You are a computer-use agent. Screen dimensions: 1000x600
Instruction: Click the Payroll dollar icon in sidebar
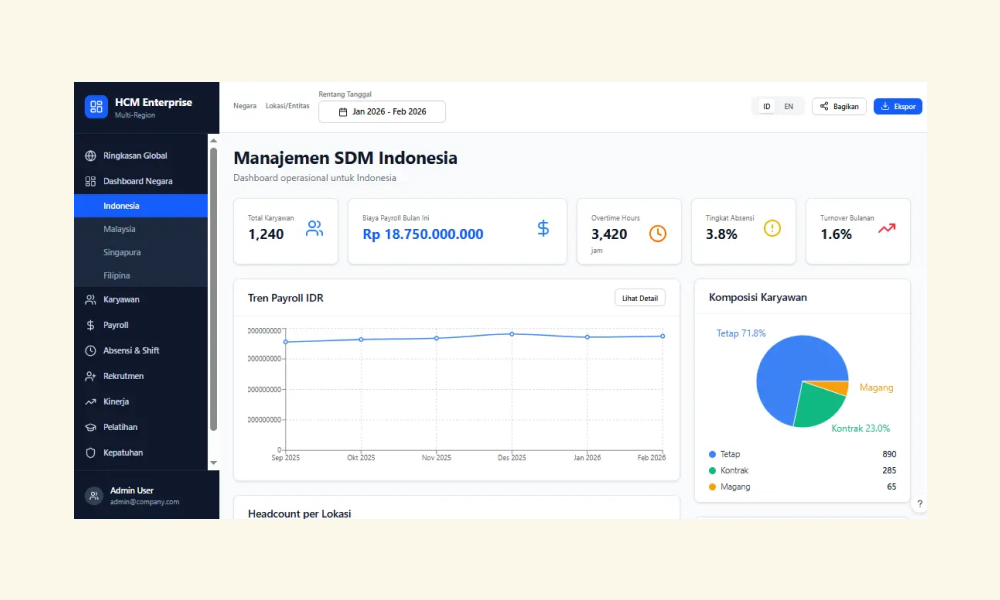91,325
